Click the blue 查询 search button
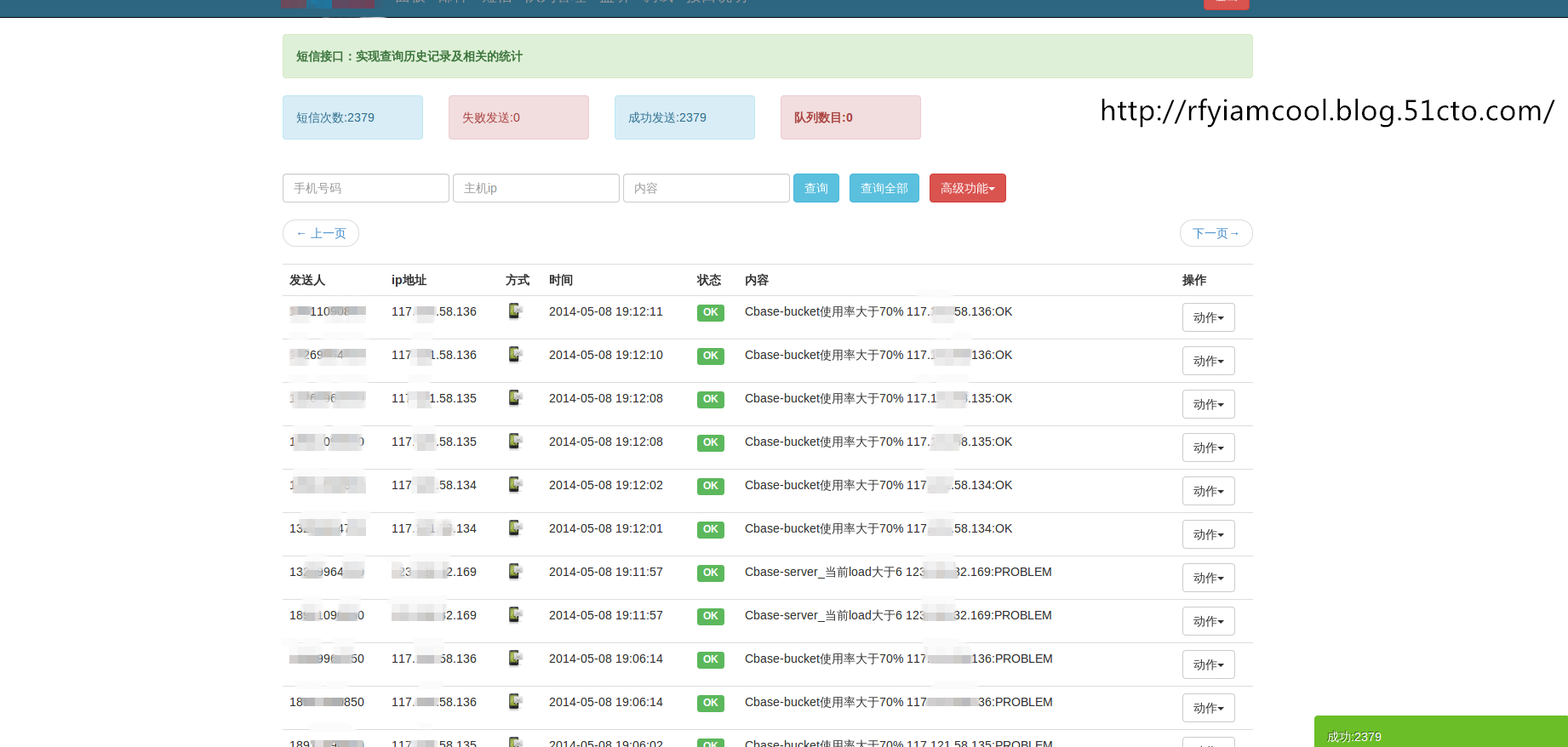Screen dimensions: 1568x747 point(815,188)
